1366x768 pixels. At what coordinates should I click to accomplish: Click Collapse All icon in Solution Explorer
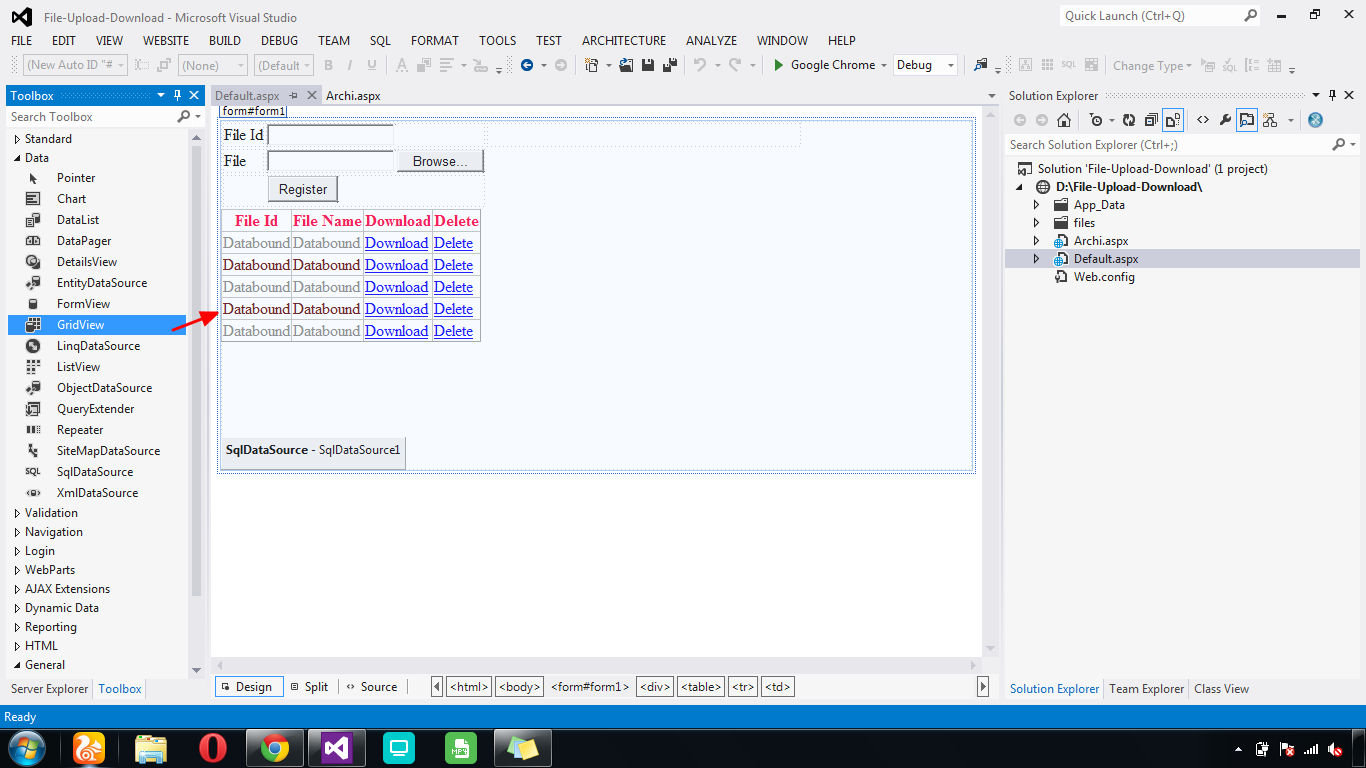1150,120
